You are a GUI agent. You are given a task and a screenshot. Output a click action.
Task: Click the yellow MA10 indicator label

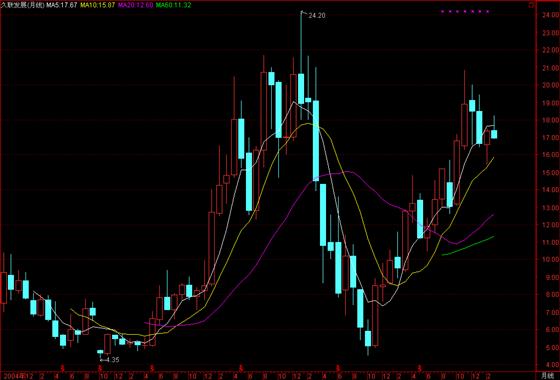point(98,5)
